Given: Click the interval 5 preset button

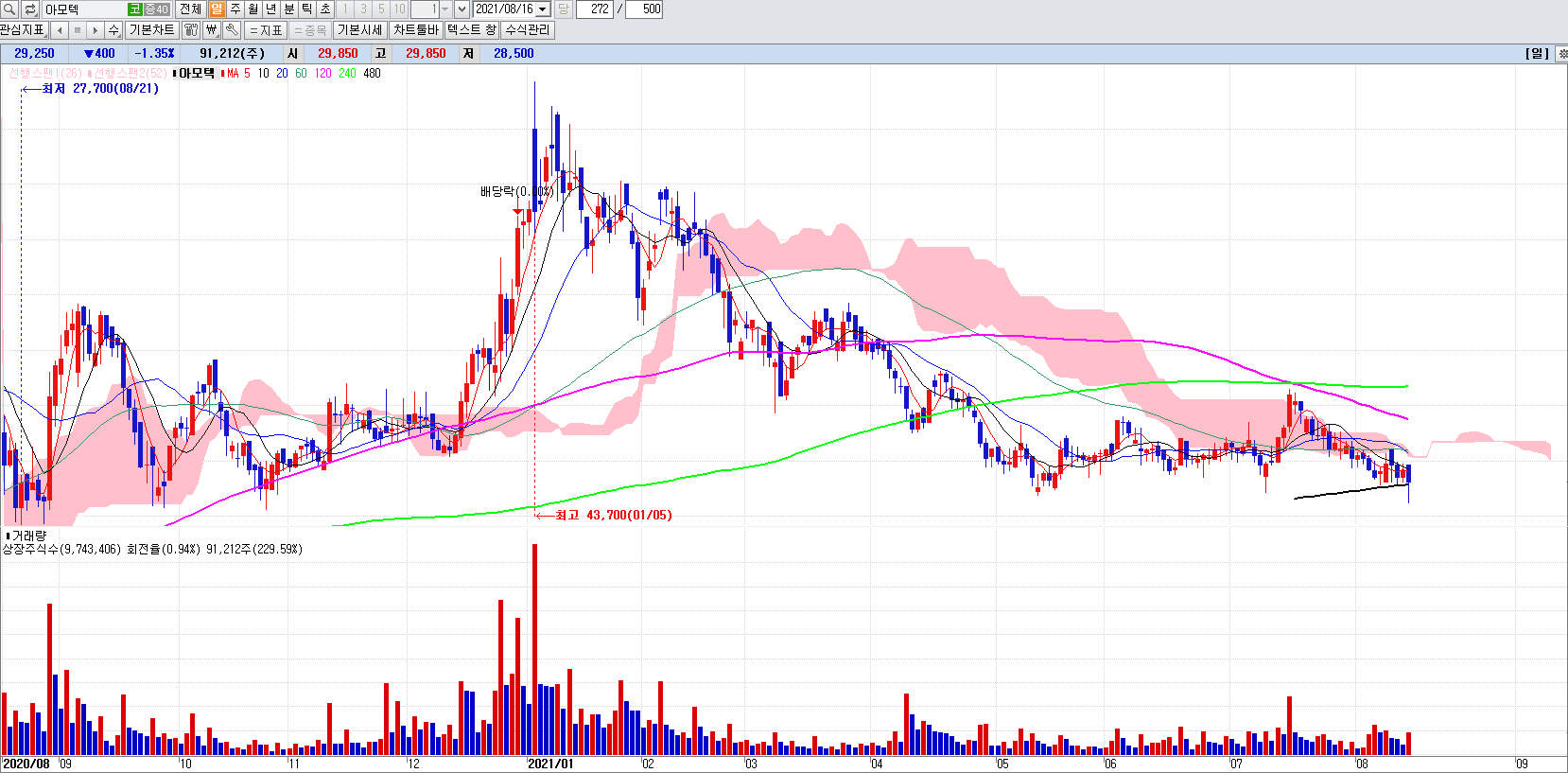Looking at the screenshot, I should point(381,9).
